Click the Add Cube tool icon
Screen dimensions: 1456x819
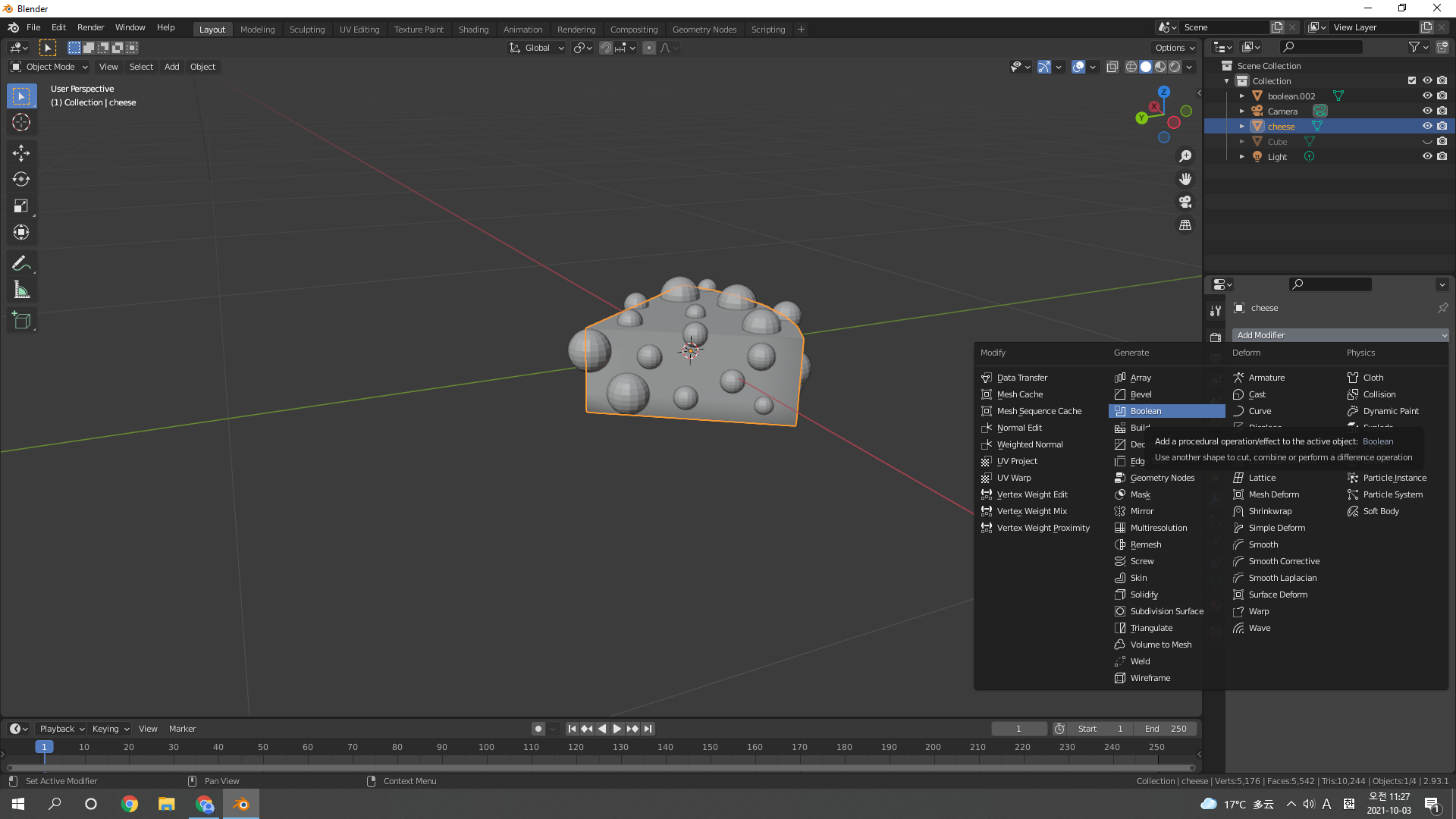pyautogui.click(x=21, y=321)
